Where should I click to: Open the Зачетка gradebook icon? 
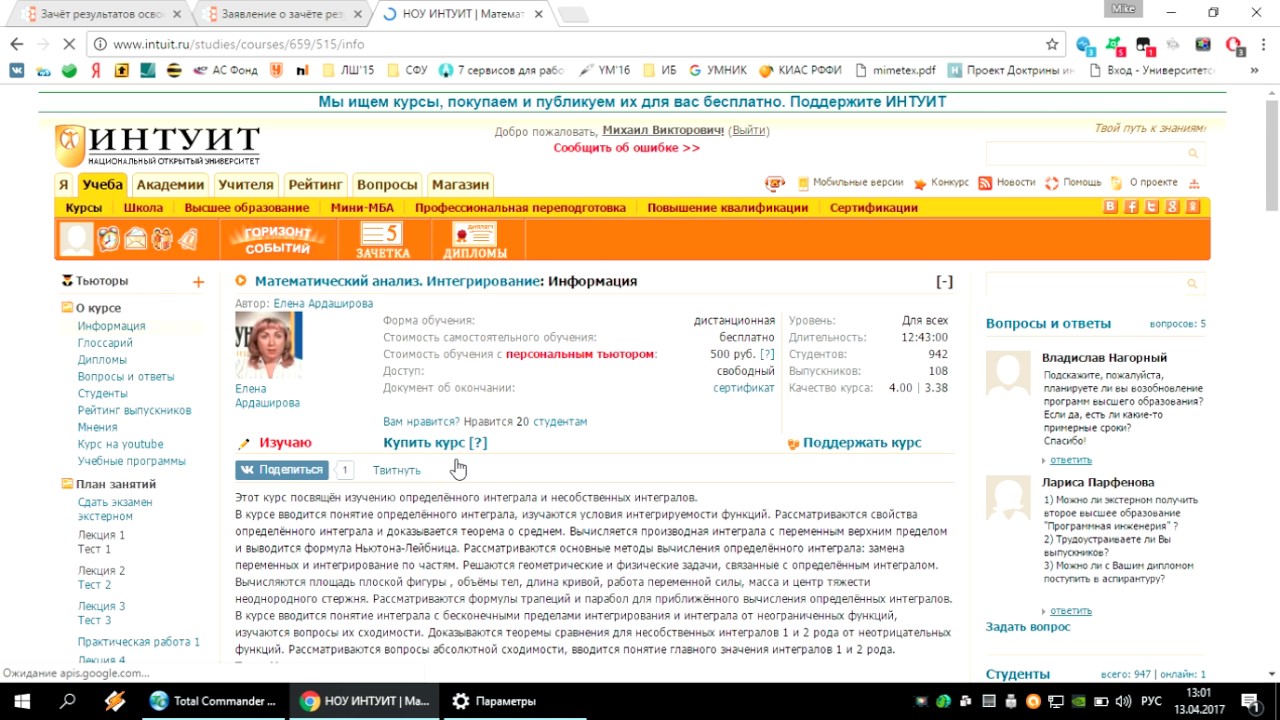tap(383, 240)
